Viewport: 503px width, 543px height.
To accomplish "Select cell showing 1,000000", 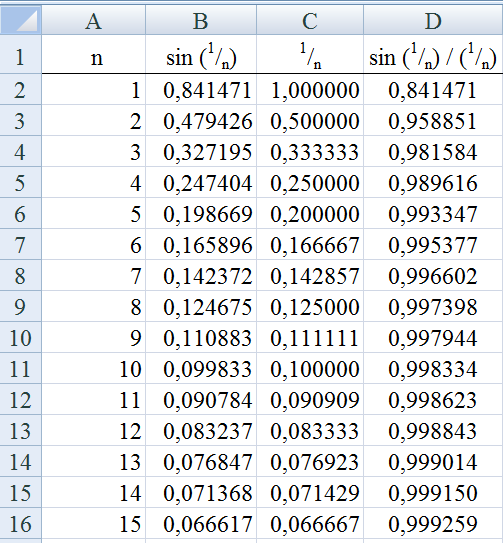I will click(310, 89).
